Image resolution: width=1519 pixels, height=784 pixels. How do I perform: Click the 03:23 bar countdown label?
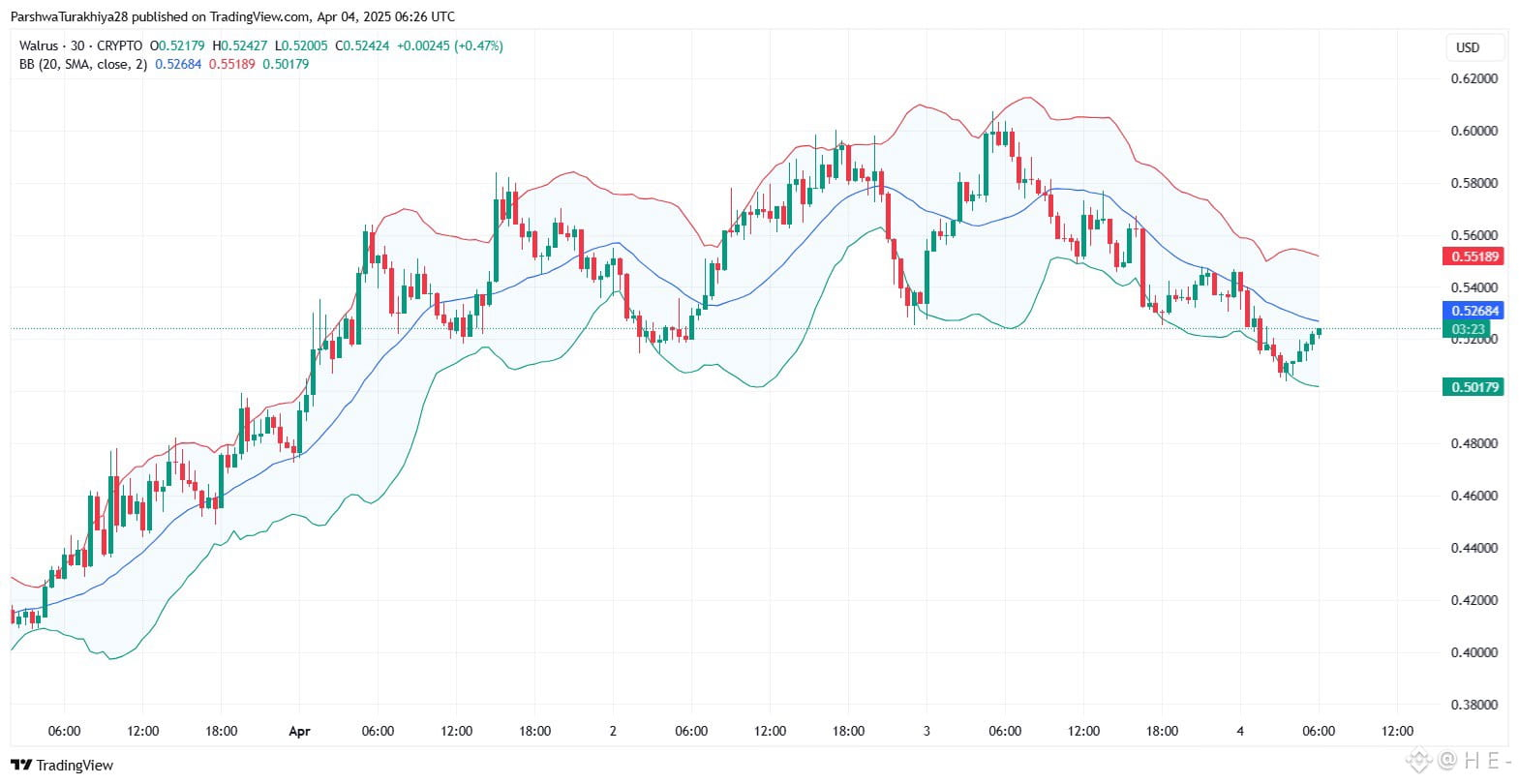pyautogui.click(x=1469, y=329)
